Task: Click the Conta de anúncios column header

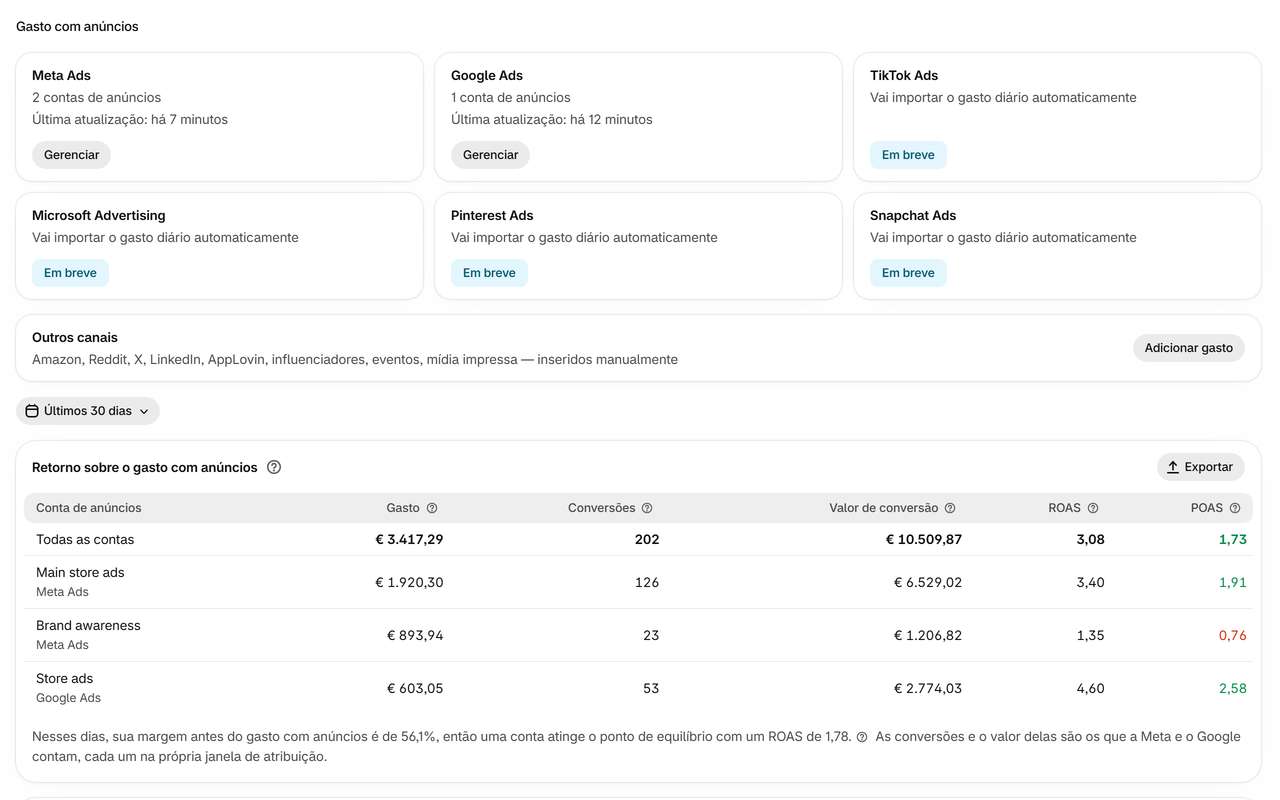Action: (x=89, y=508)
